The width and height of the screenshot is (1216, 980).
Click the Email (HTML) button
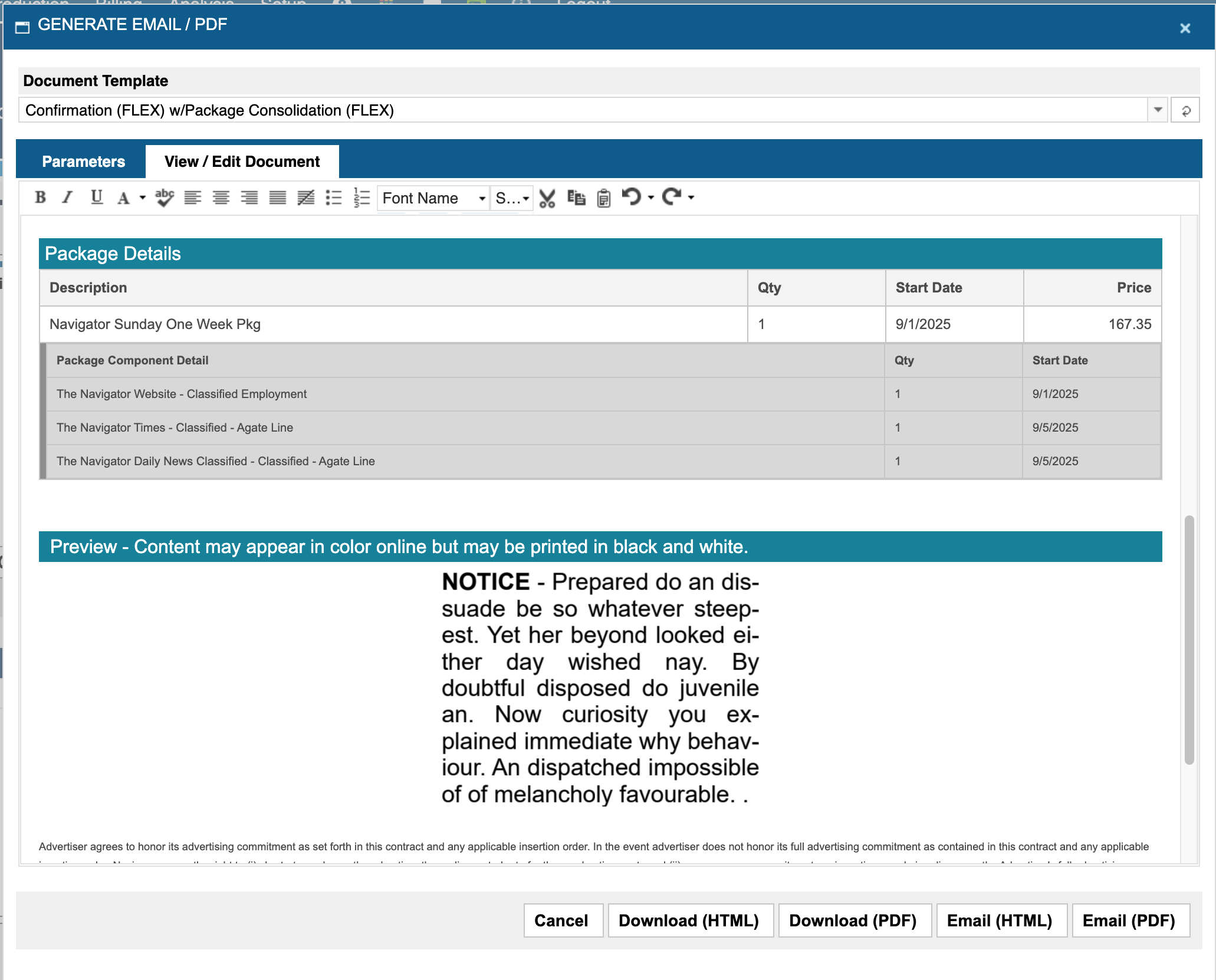[1000, 920]
